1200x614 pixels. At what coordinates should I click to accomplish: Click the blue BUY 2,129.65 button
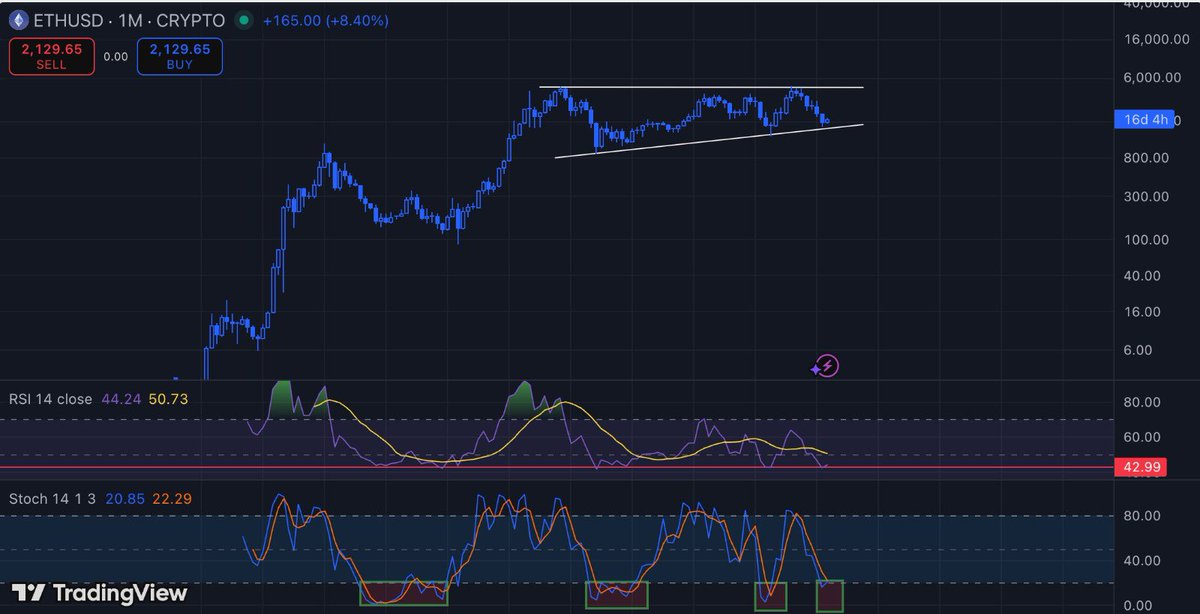180,56
